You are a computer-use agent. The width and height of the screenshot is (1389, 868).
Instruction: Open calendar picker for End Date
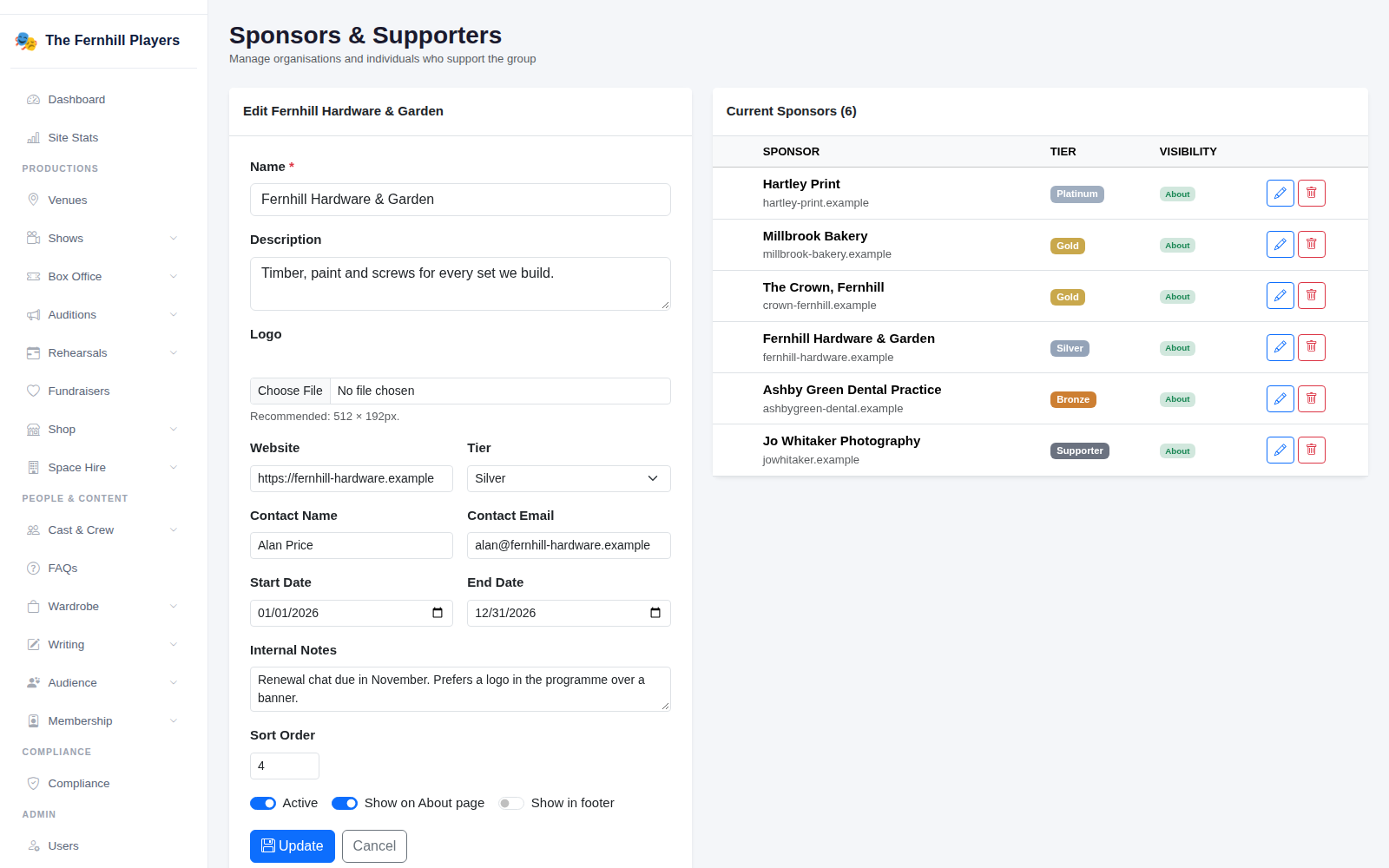(x=655, y=613)
